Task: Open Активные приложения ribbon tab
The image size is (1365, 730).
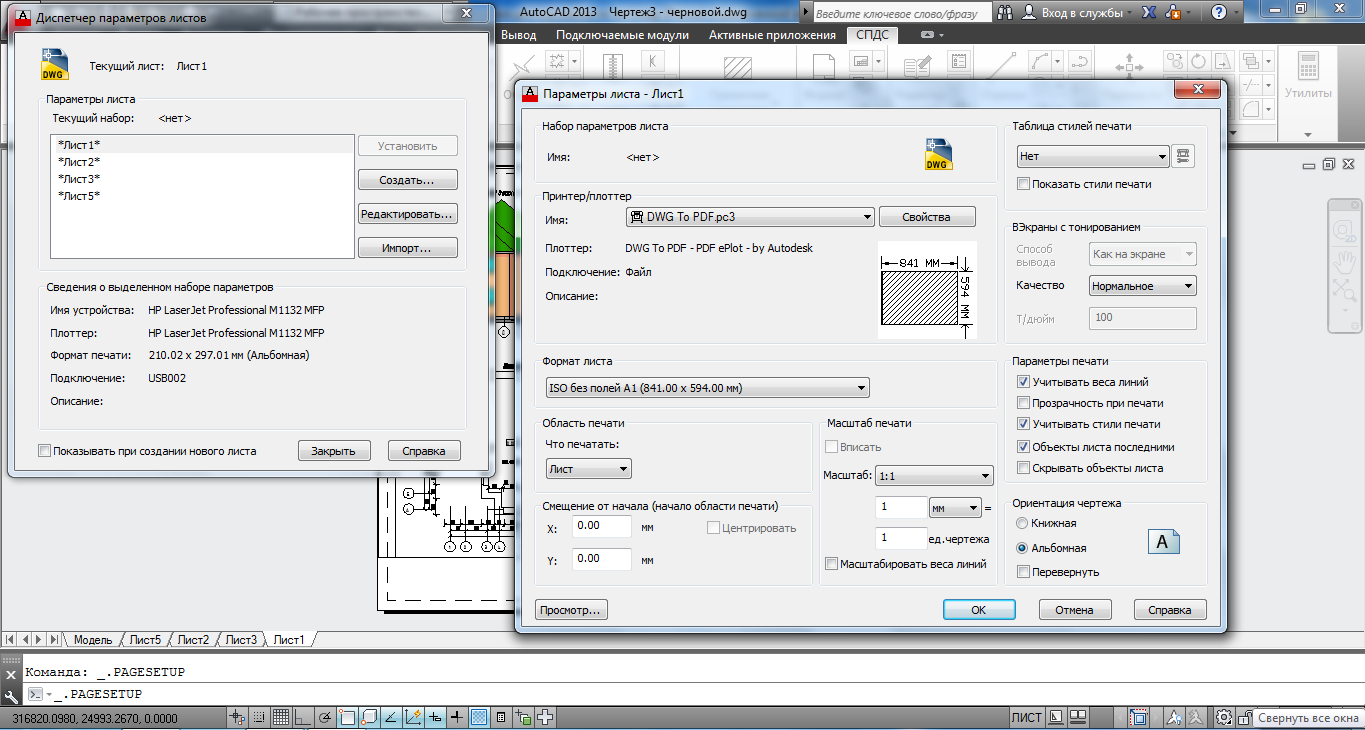Action: [772, 35]
